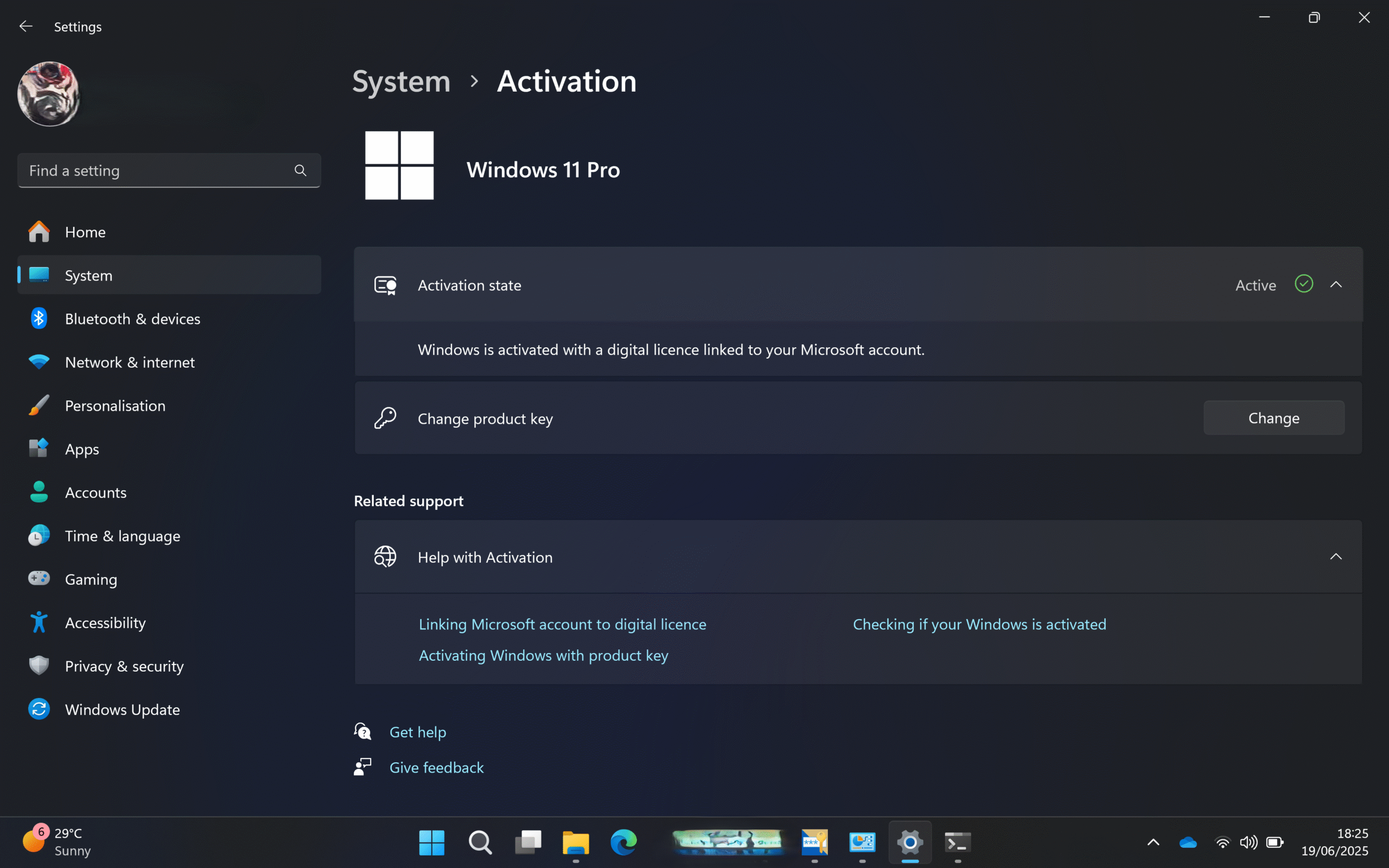Launch Microsoft Edge from the taskbar
The image size is (1389, 868).
pos(623,843)
